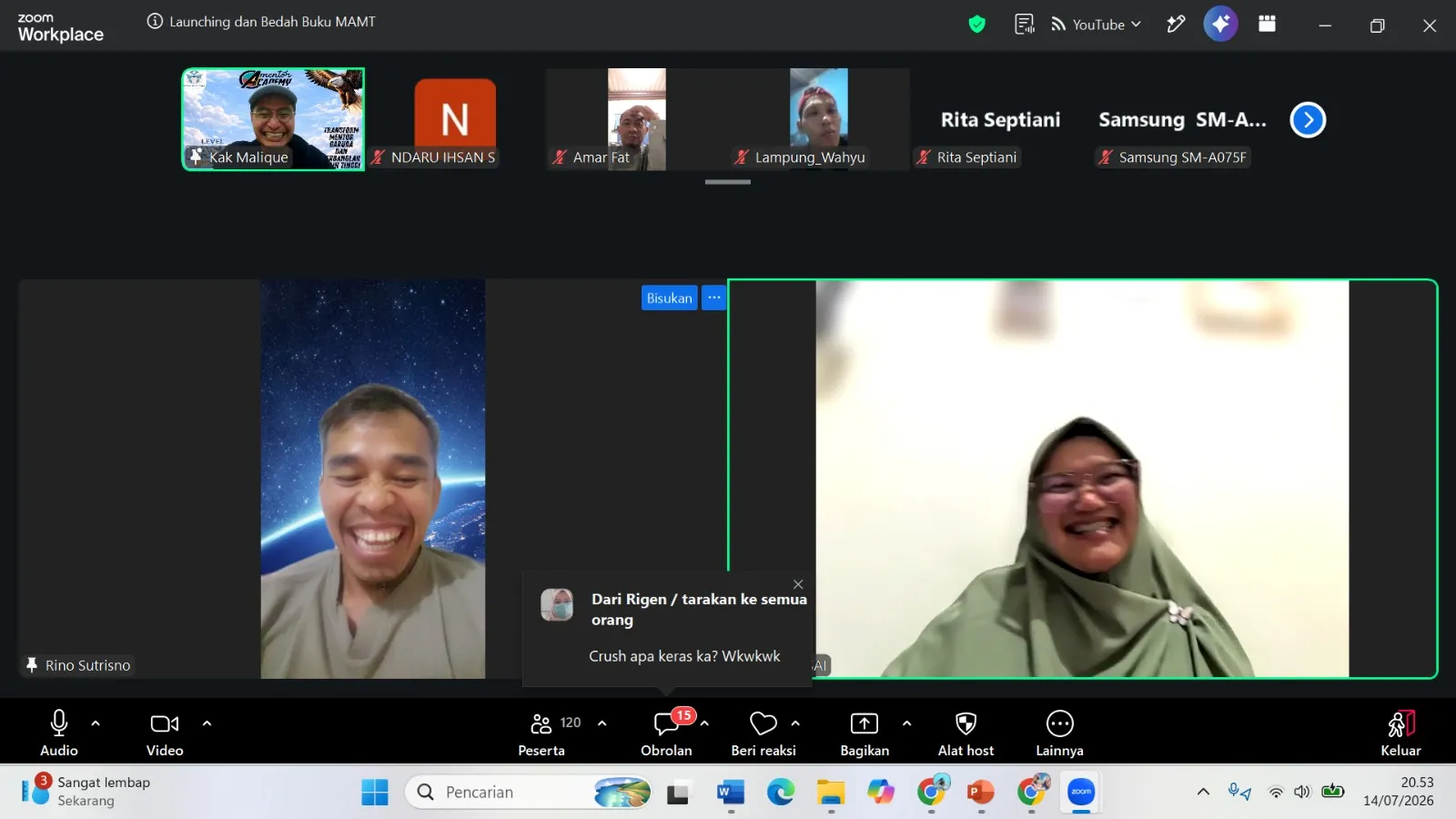1456x819 pixels.
Task: Dismiss the chat notification from Rigen
Action: point(798,584)
